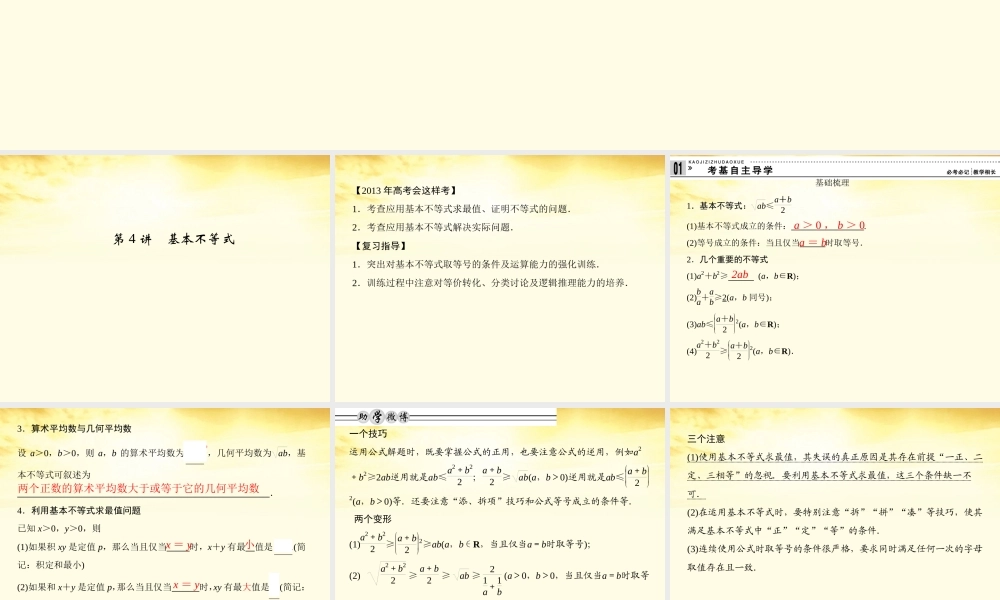This screenshot has height=600, width=1000.
Task: Click the heading text '第4讲 基本不等式'
Action: [x=174, y=240]
